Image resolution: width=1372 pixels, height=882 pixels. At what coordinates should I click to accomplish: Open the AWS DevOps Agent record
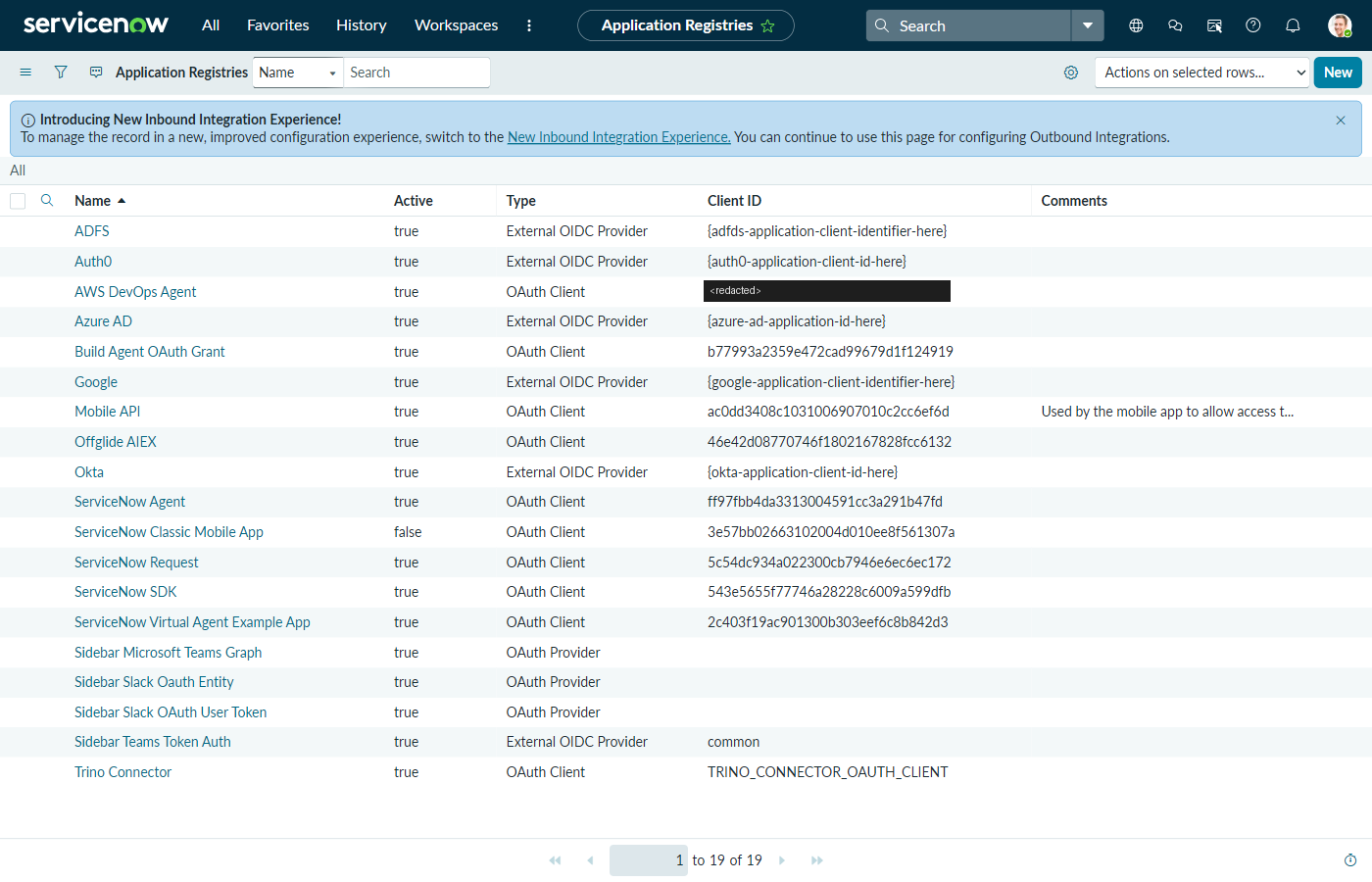(x=135, y=292)
